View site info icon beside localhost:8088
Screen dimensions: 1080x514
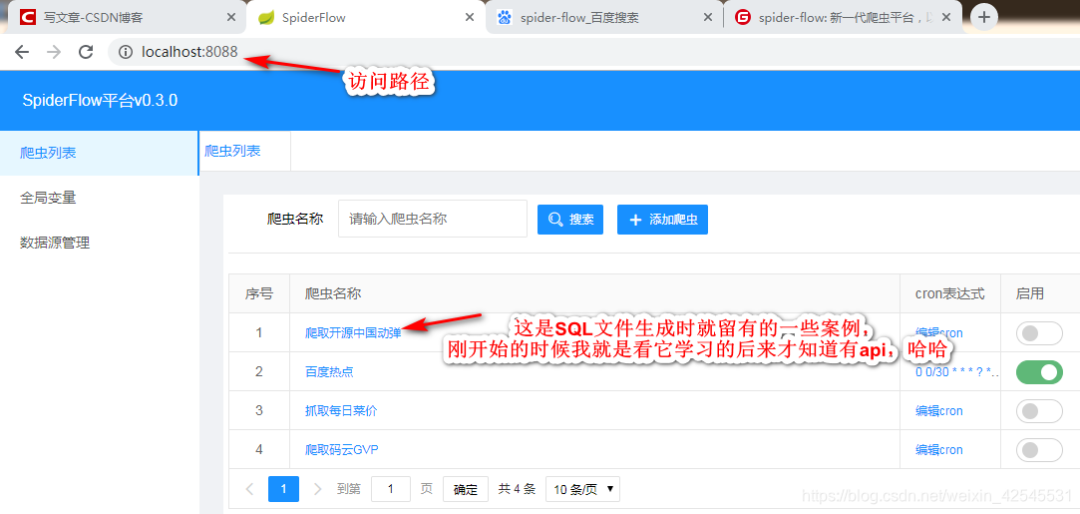pyautogui.click(x=125, y=52)
